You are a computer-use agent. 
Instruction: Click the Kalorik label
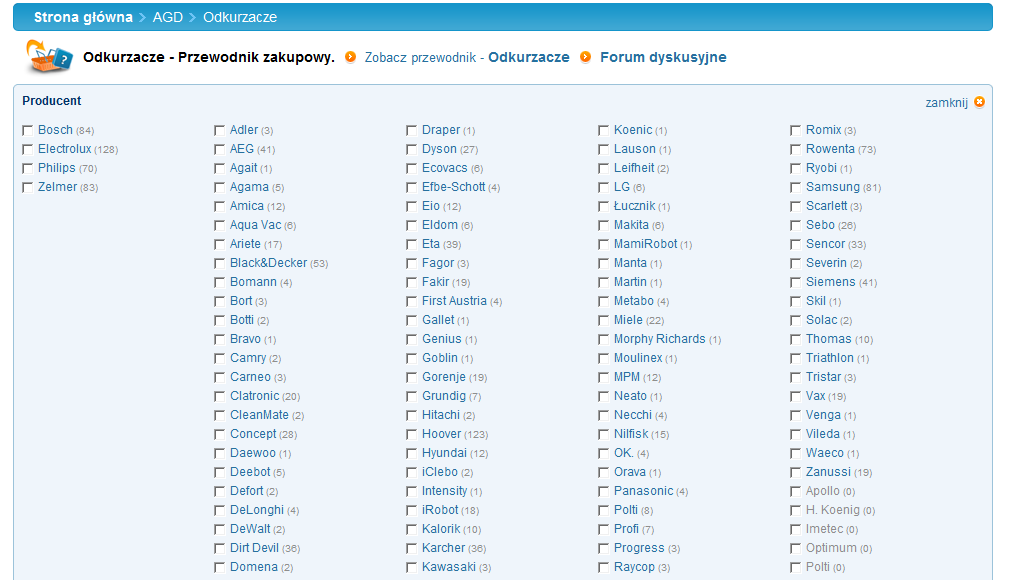coord(441,529)
